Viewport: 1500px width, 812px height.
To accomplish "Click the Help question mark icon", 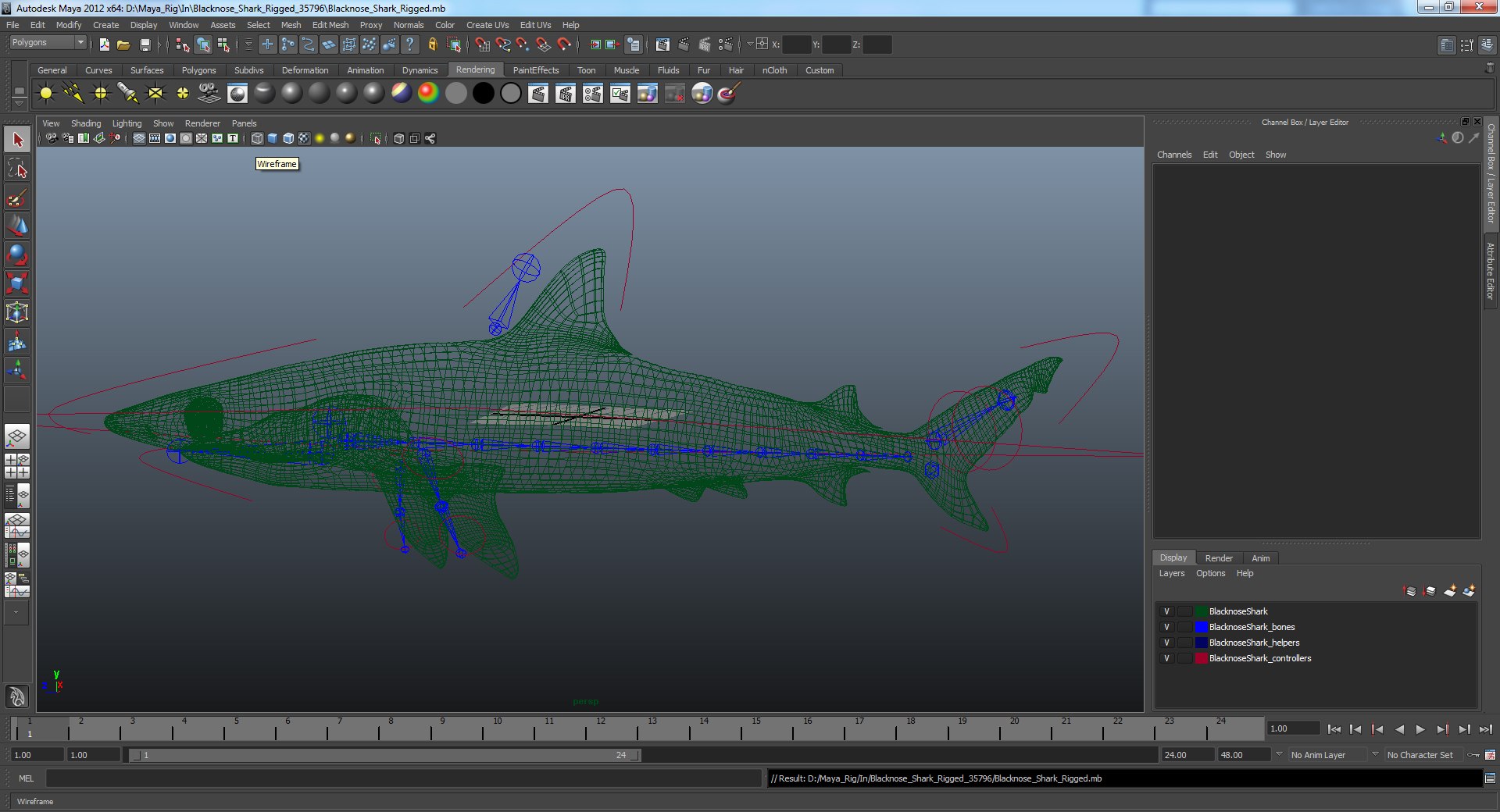I will tap(409, 45).
